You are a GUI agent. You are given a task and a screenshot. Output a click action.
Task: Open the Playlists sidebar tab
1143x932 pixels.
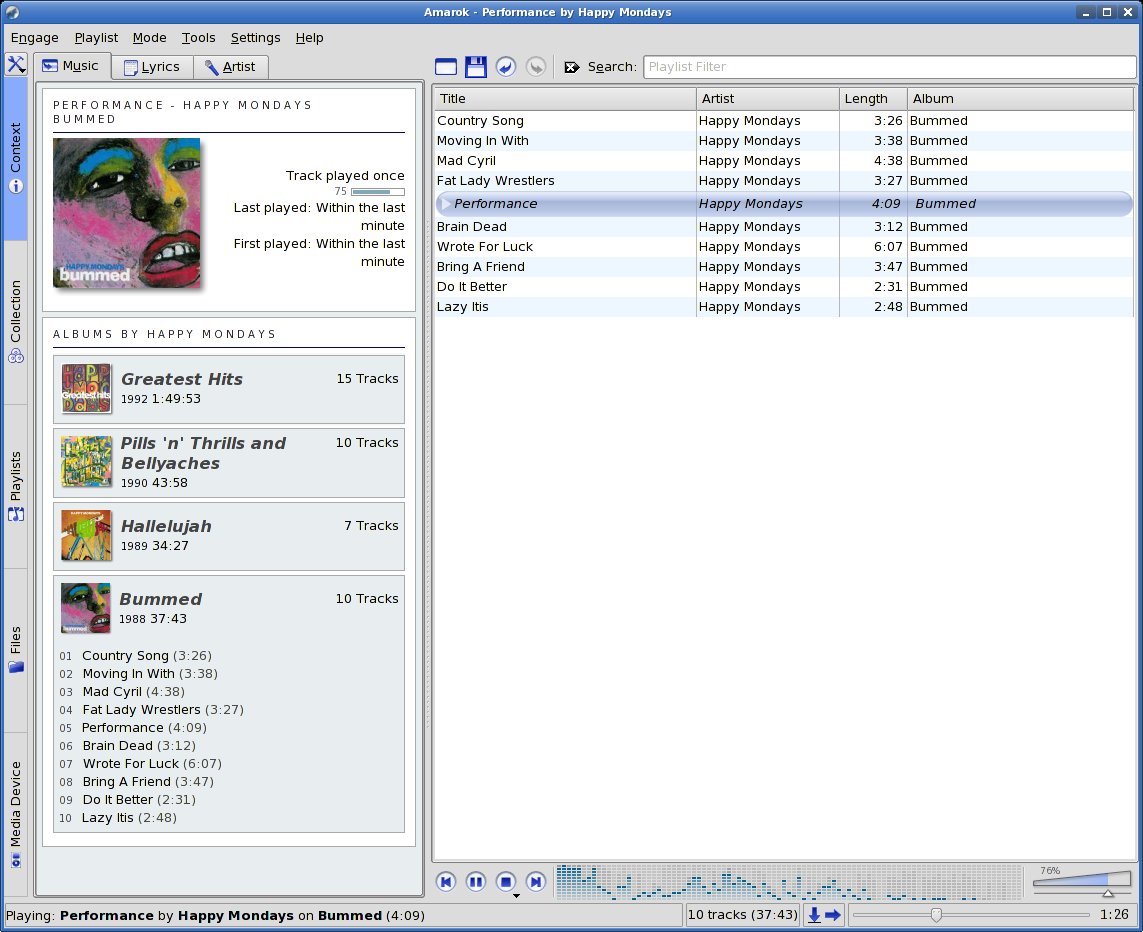(x=15, y=486)
